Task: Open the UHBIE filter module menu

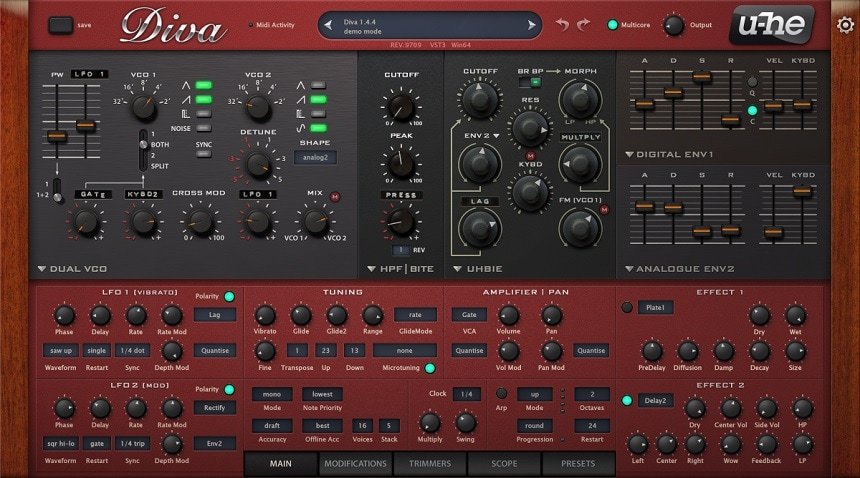Action: (x=478, y=269)
